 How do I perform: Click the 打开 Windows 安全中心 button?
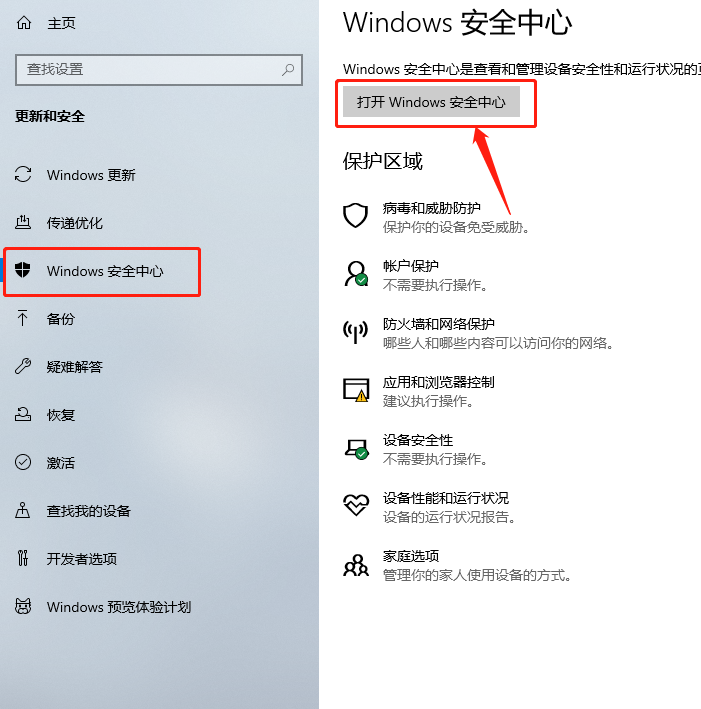[x=431, y=102]
